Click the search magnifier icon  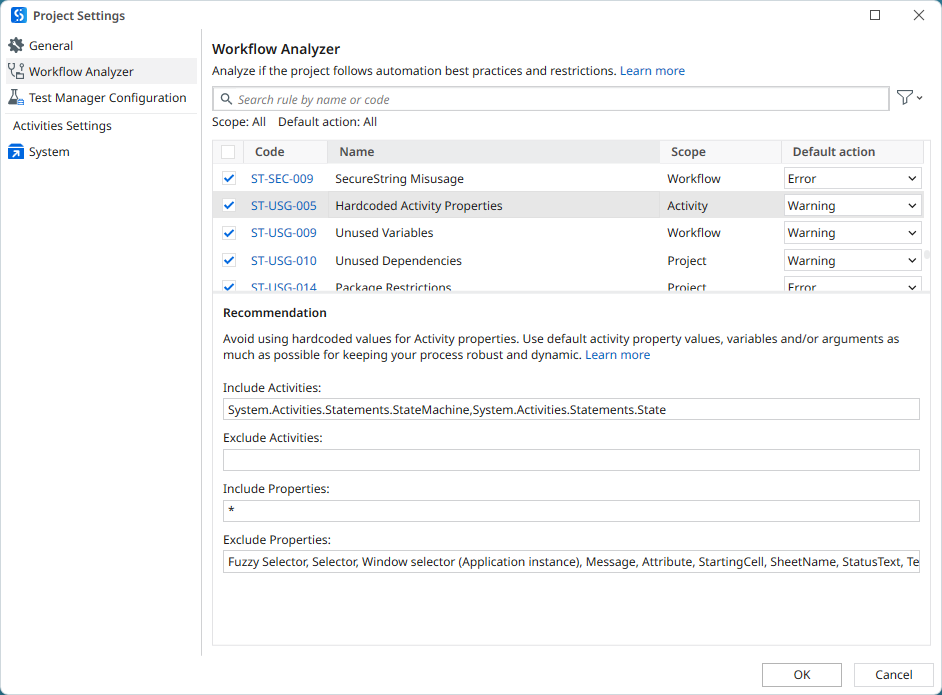tap(227, 100)
